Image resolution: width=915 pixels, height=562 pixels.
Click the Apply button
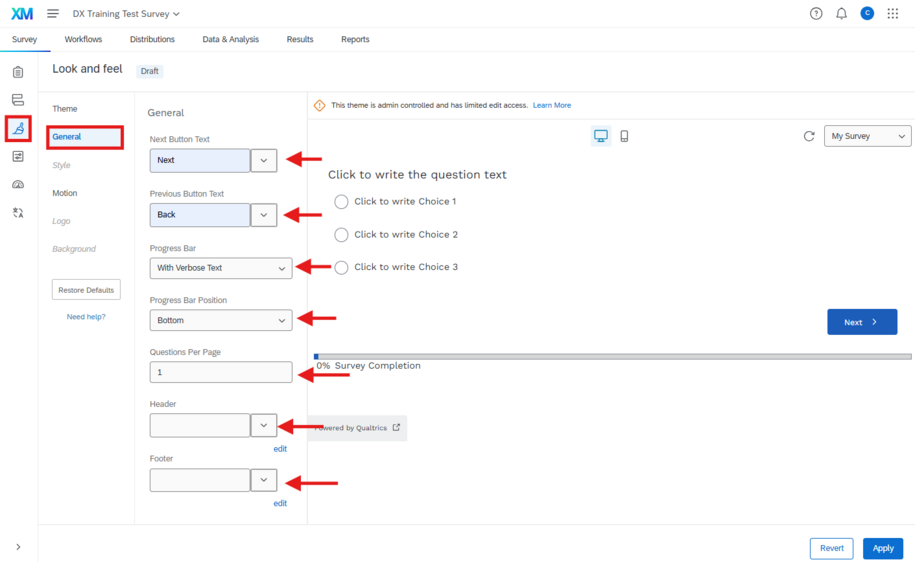[x=883, y=548]
